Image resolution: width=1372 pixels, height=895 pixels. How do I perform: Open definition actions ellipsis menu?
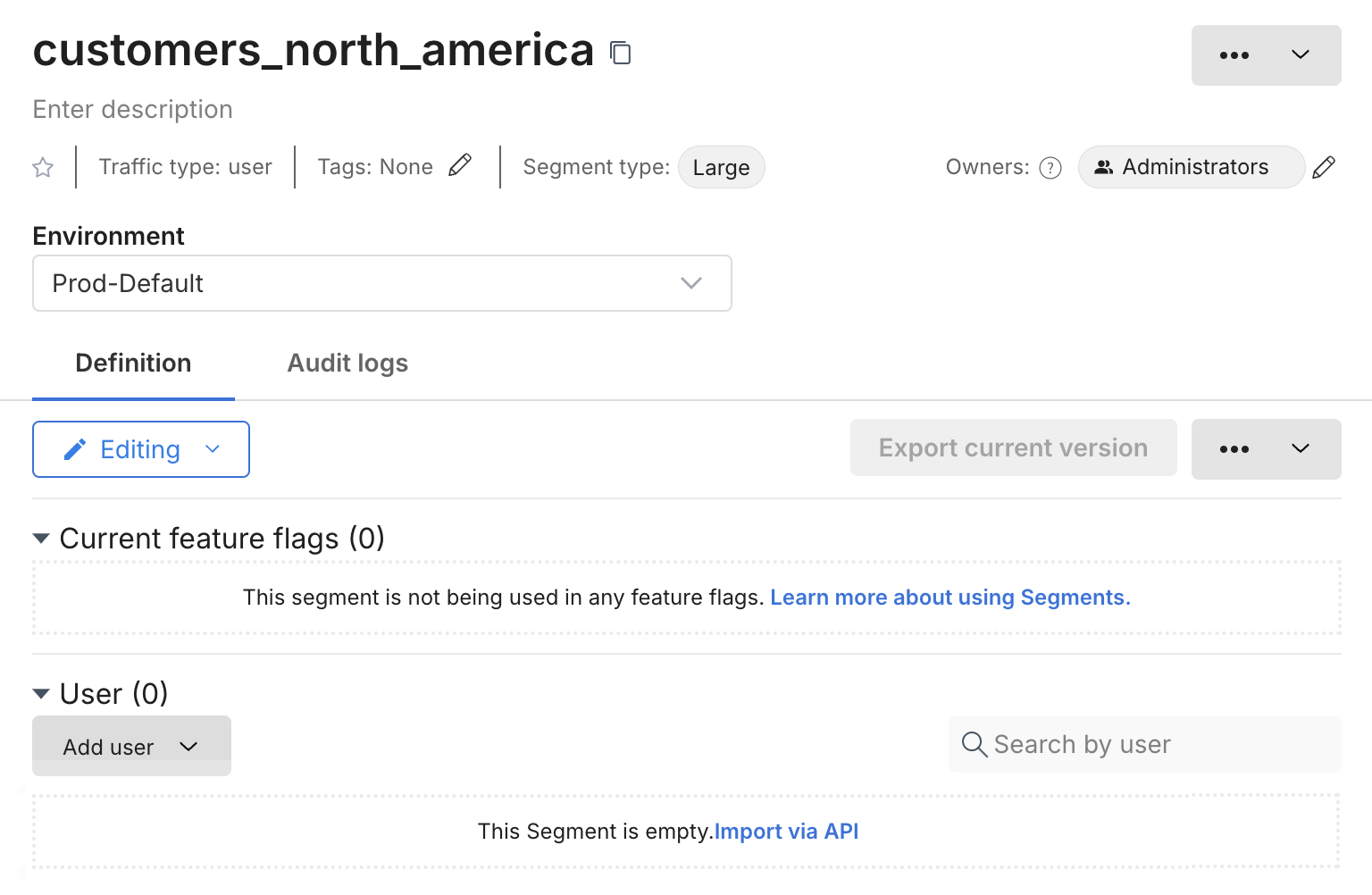(1265, 449)
